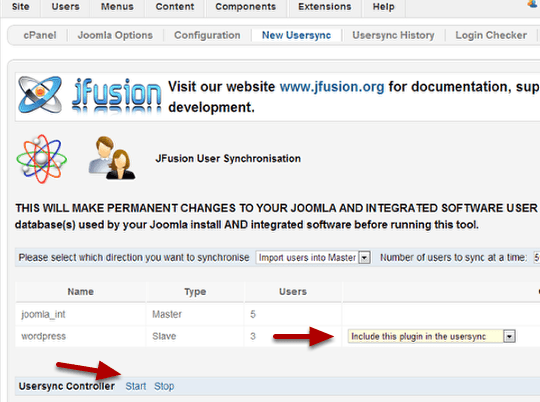
Task: Open the Menus menu
Action: [117, 7]
